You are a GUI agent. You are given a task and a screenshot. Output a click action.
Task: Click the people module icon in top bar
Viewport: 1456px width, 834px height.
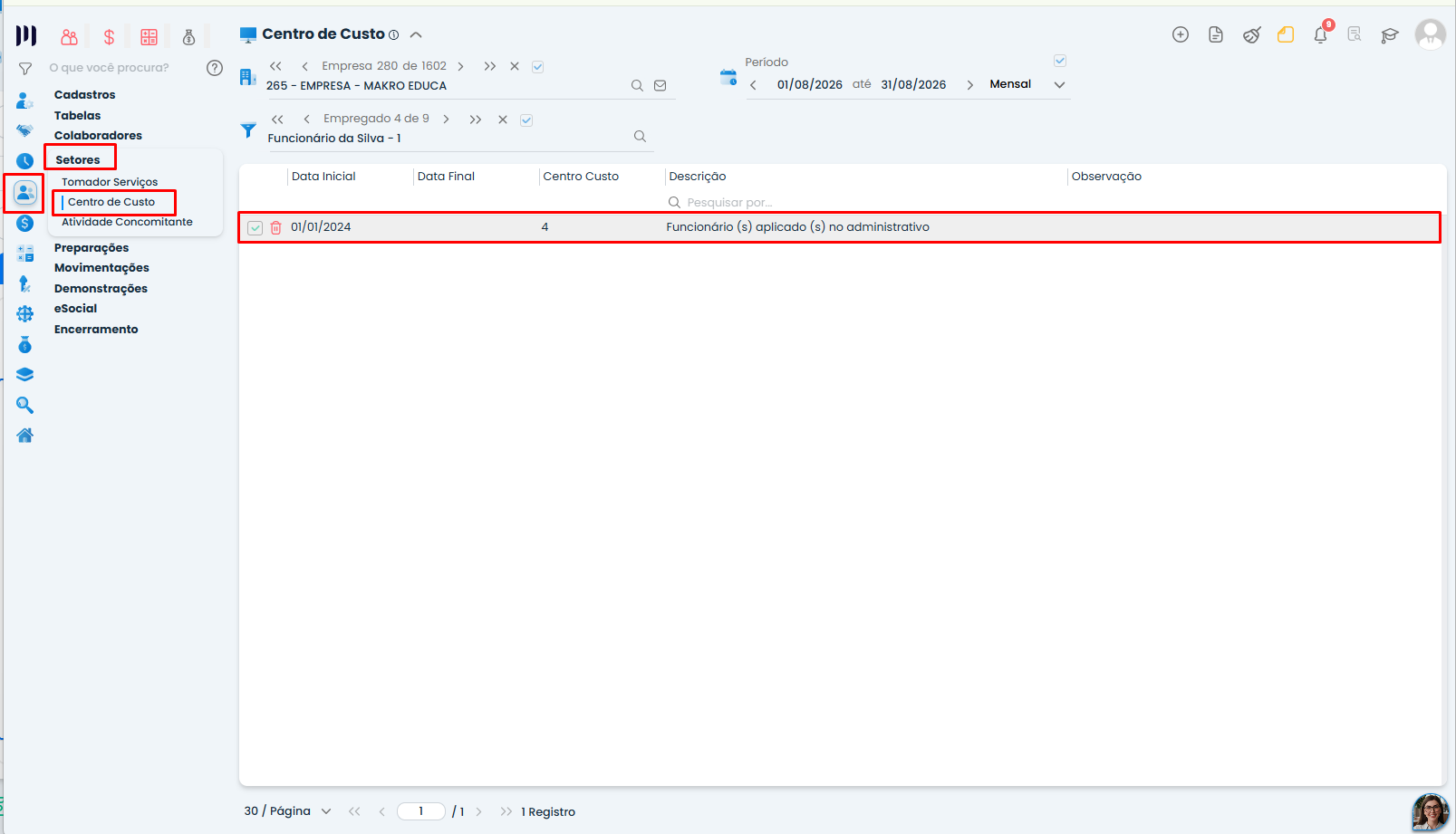(69, 37)
